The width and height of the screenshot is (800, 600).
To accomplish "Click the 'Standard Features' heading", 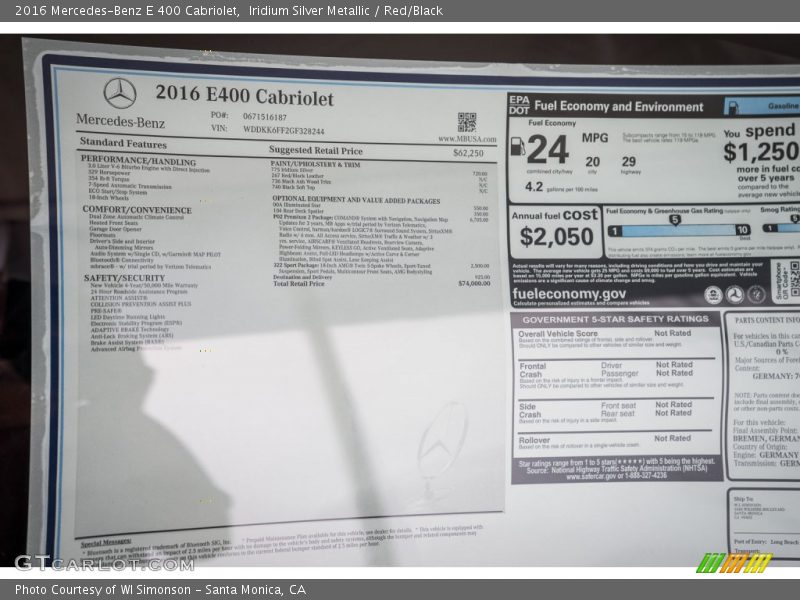I will pos(123,143).
